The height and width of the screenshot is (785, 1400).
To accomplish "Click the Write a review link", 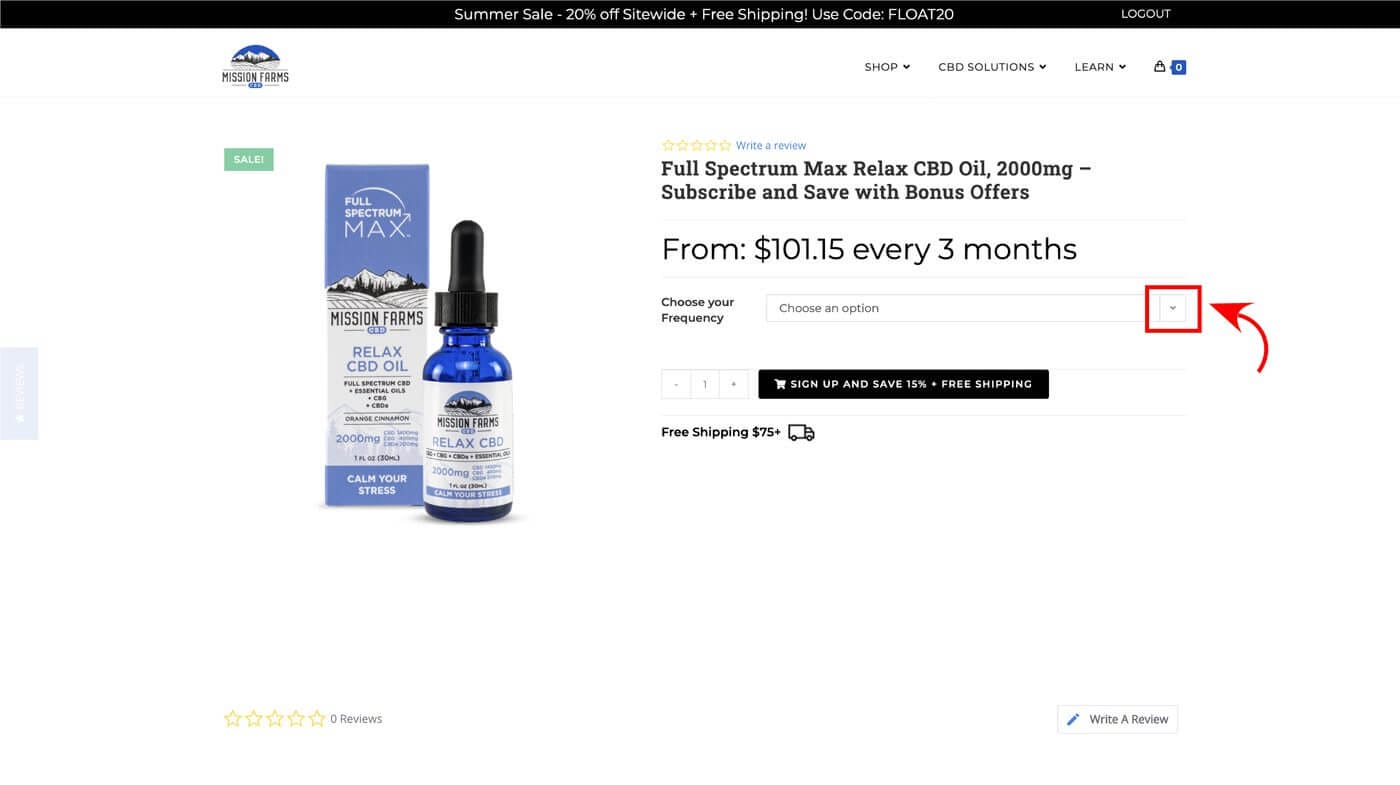I will [771, 145].
